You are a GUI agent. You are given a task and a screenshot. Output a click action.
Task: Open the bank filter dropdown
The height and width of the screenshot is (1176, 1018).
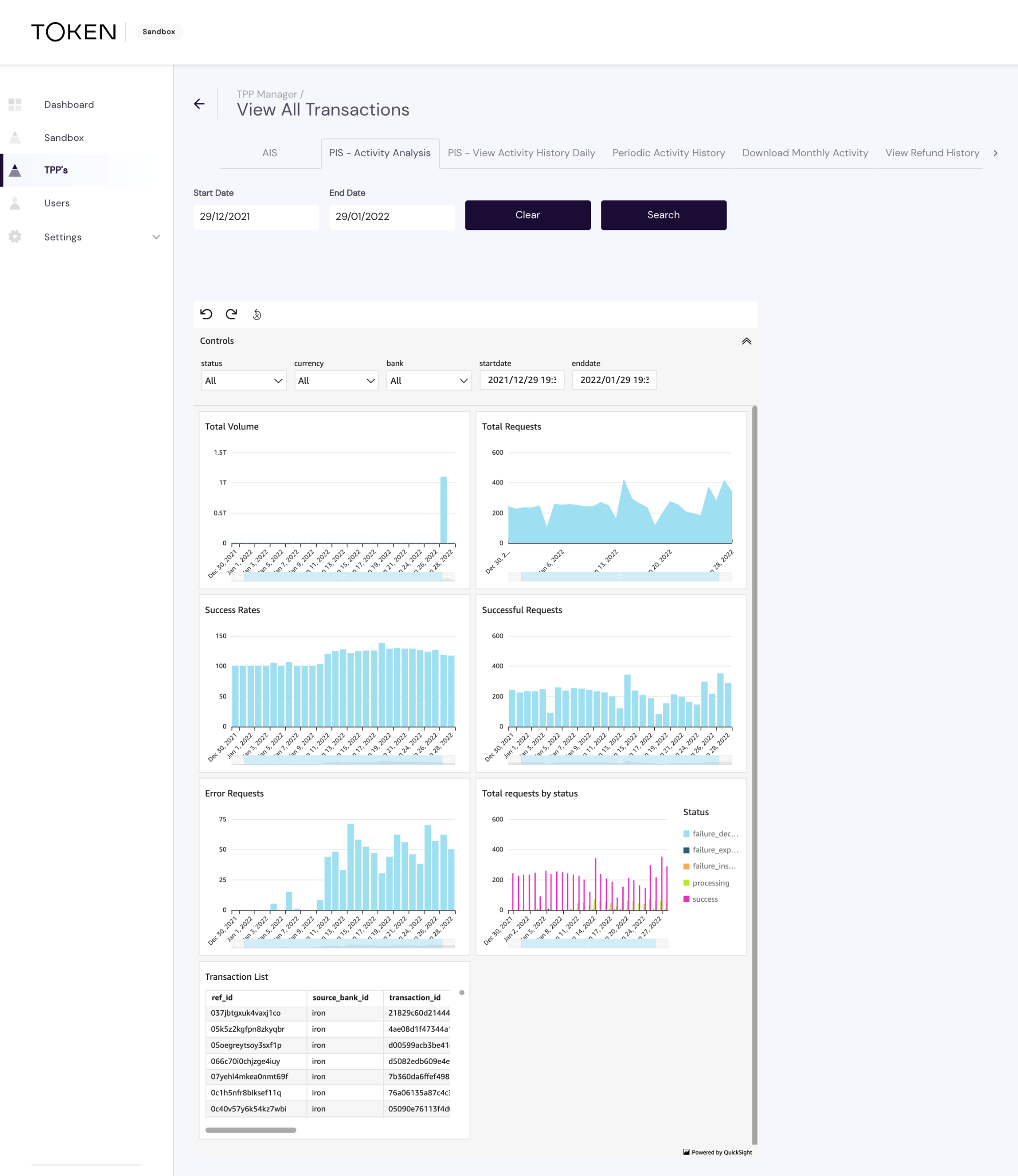[429, 381]
